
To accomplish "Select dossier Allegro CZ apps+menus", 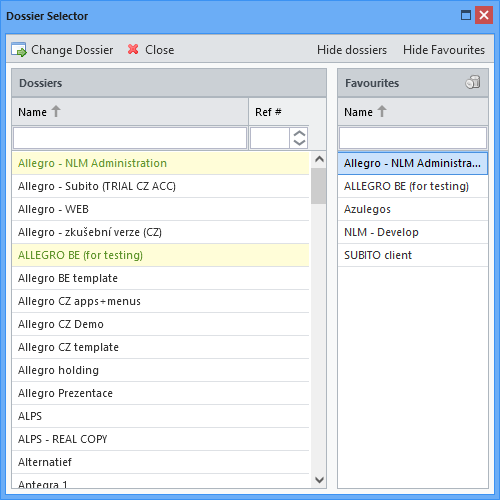I will point(161,301).
